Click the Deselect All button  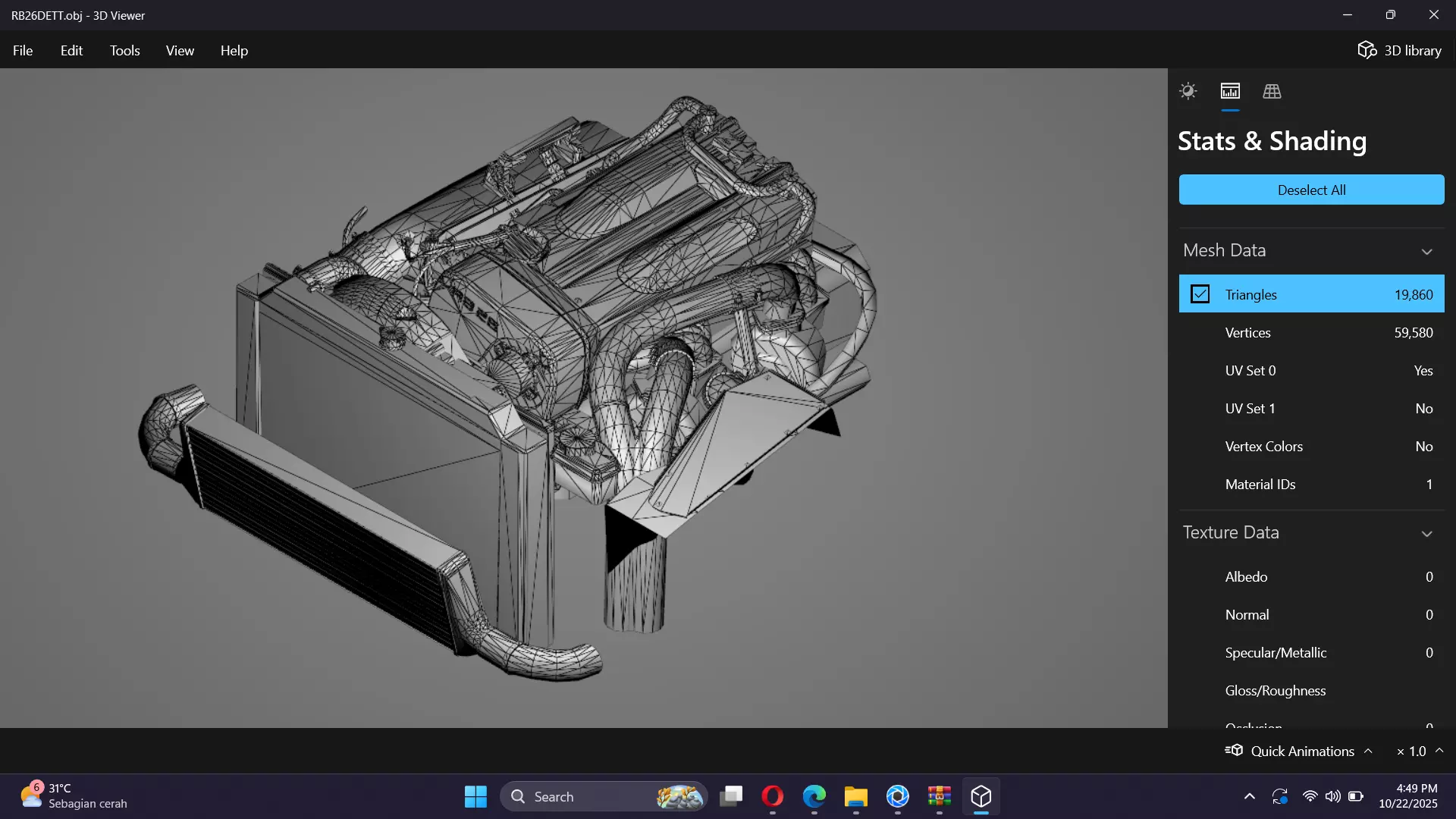pyautogui.click(x=1311, y=190)
